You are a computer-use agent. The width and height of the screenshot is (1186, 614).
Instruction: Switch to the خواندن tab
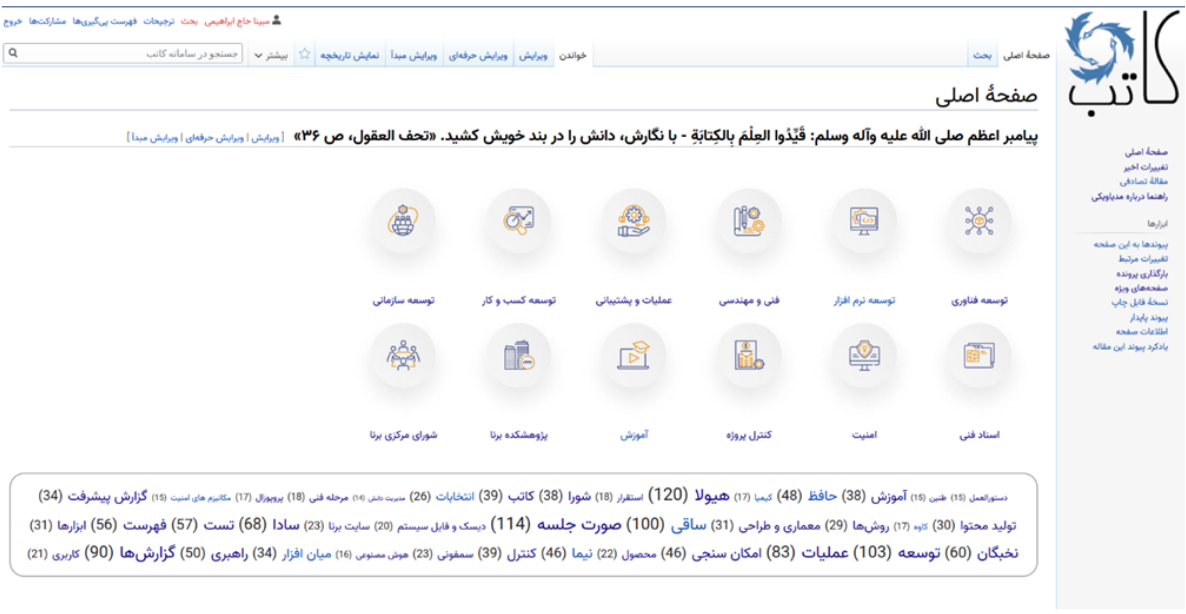[573, 55]
